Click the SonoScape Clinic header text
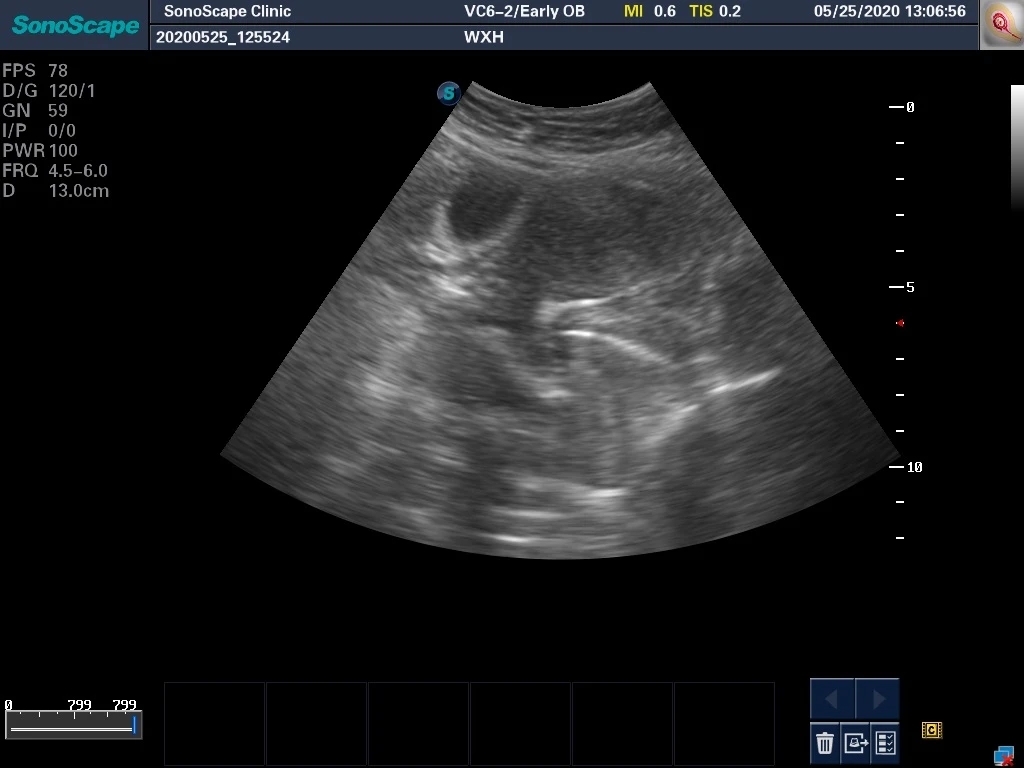 click(x=227, y=12)
